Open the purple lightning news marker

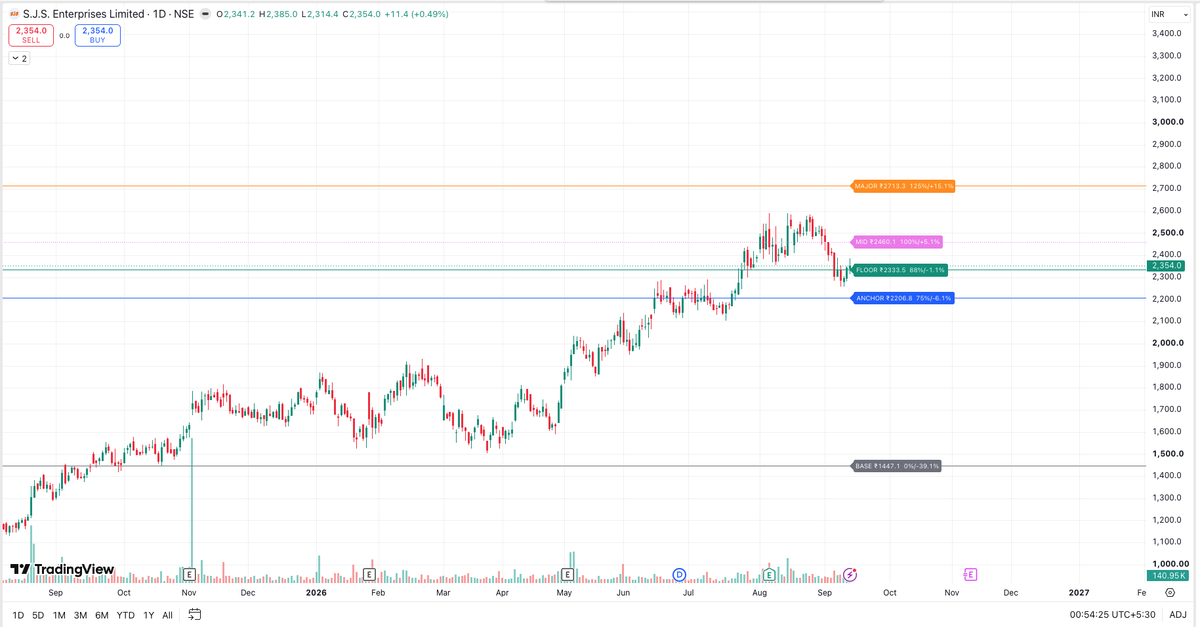850,574
